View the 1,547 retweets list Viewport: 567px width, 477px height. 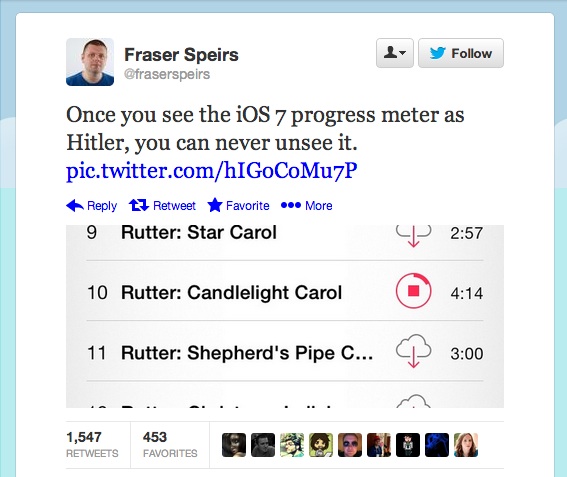(x=92, y=444)
